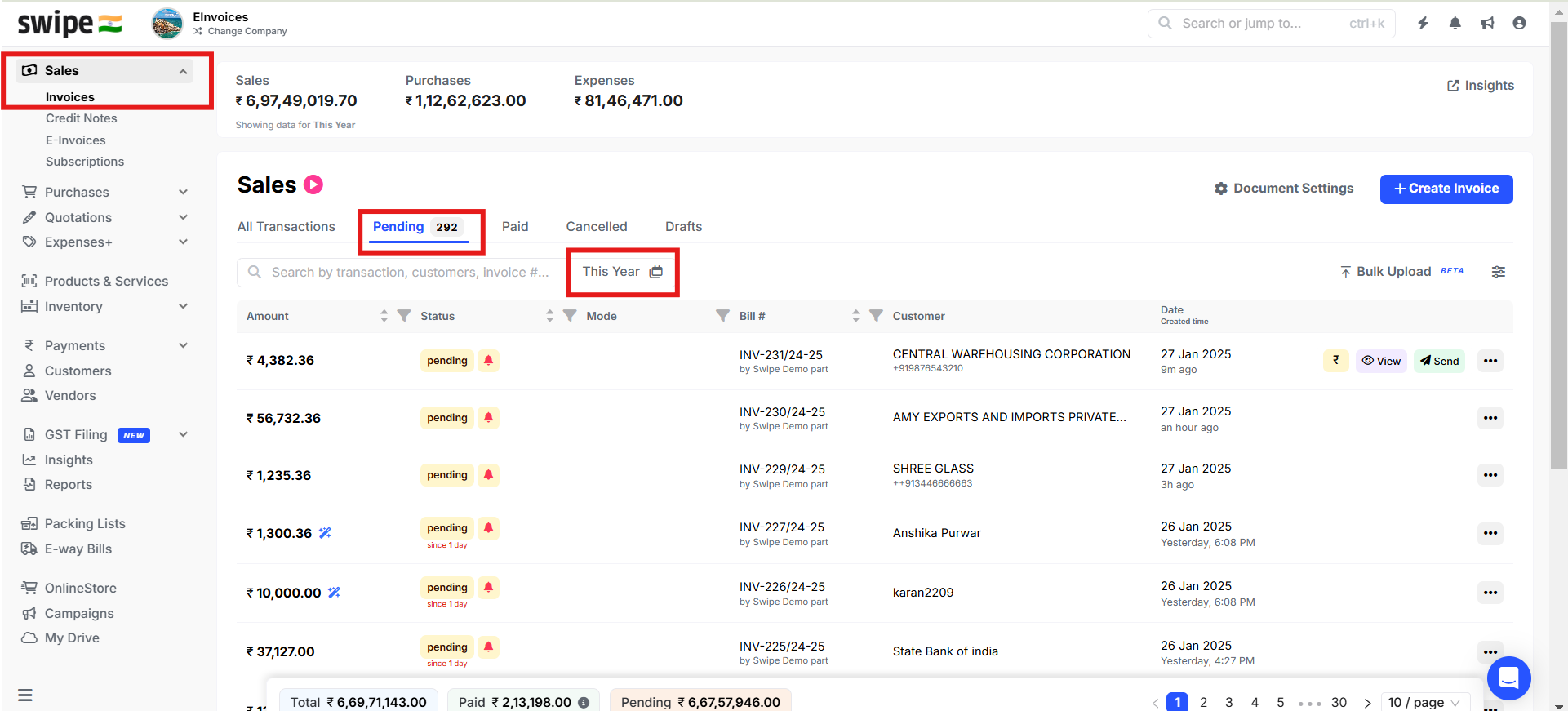1568x711 pixels.
Task: Open more options for INV-231/24-25 row
Action: click(1490, 361)
